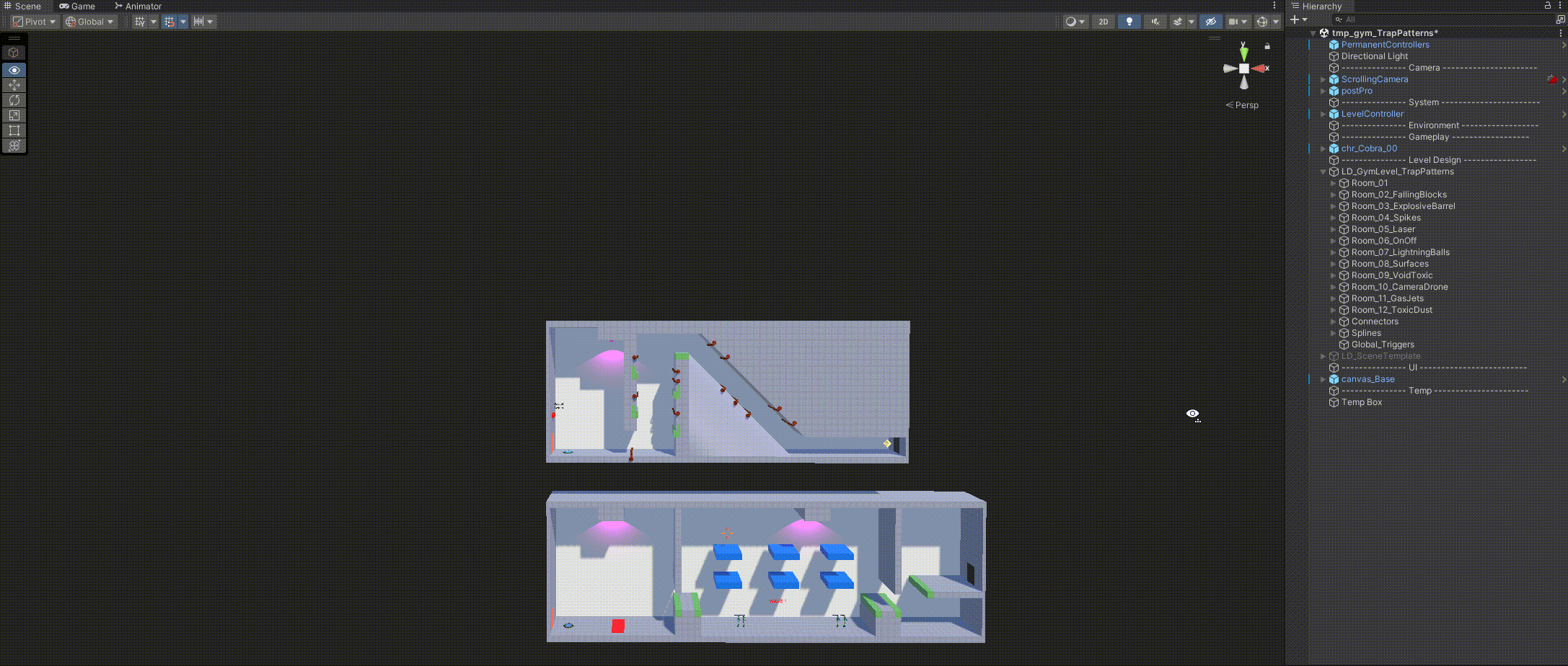Click the Hierarchy search input field

point(1443,19)
